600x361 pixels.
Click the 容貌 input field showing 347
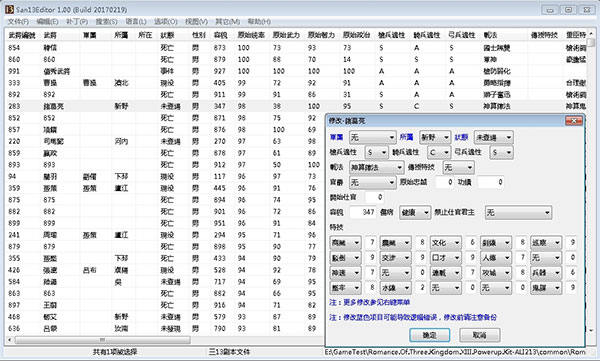coord(362,212)
